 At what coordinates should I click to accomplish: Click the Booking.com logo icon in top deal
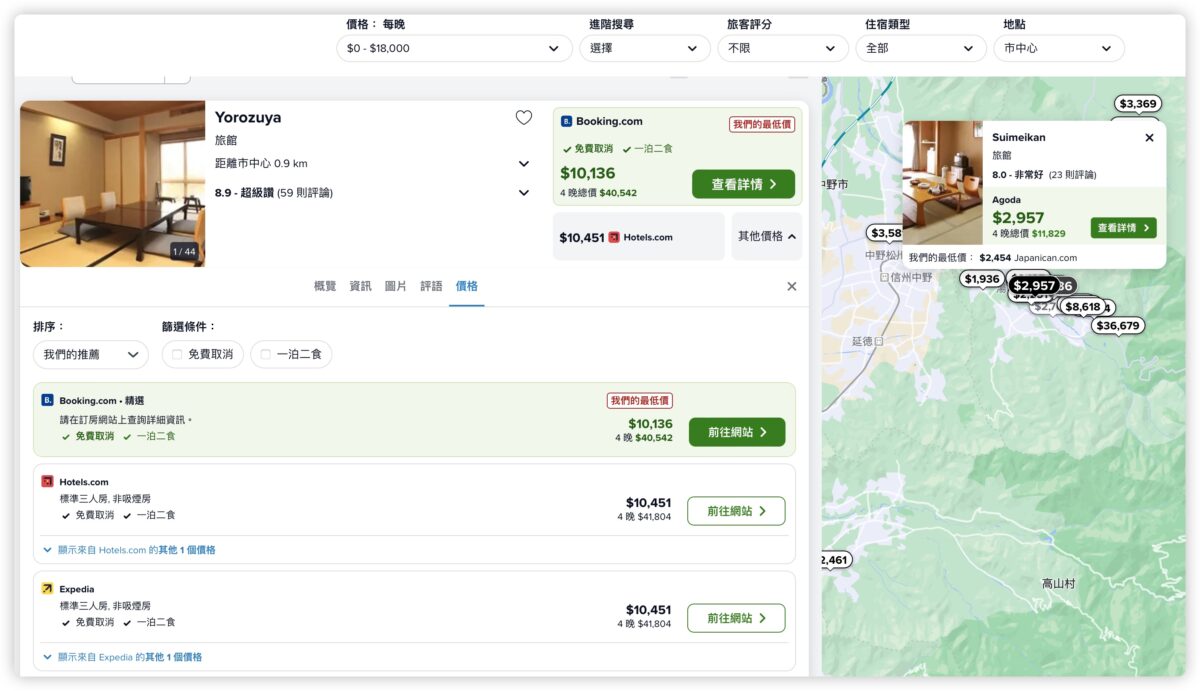pos(566,121)
